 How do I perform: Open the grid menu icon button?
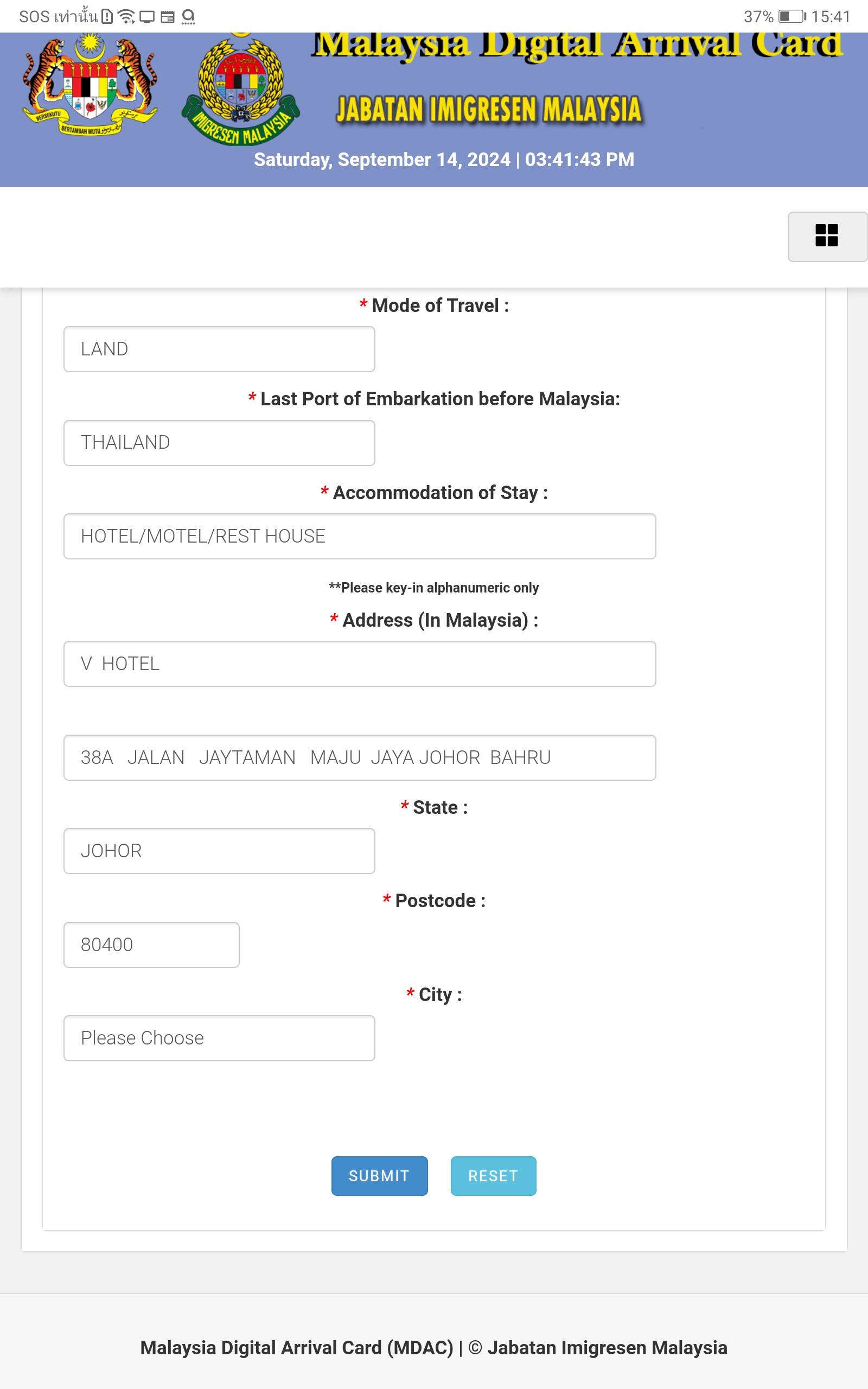(x=827, y=236)
